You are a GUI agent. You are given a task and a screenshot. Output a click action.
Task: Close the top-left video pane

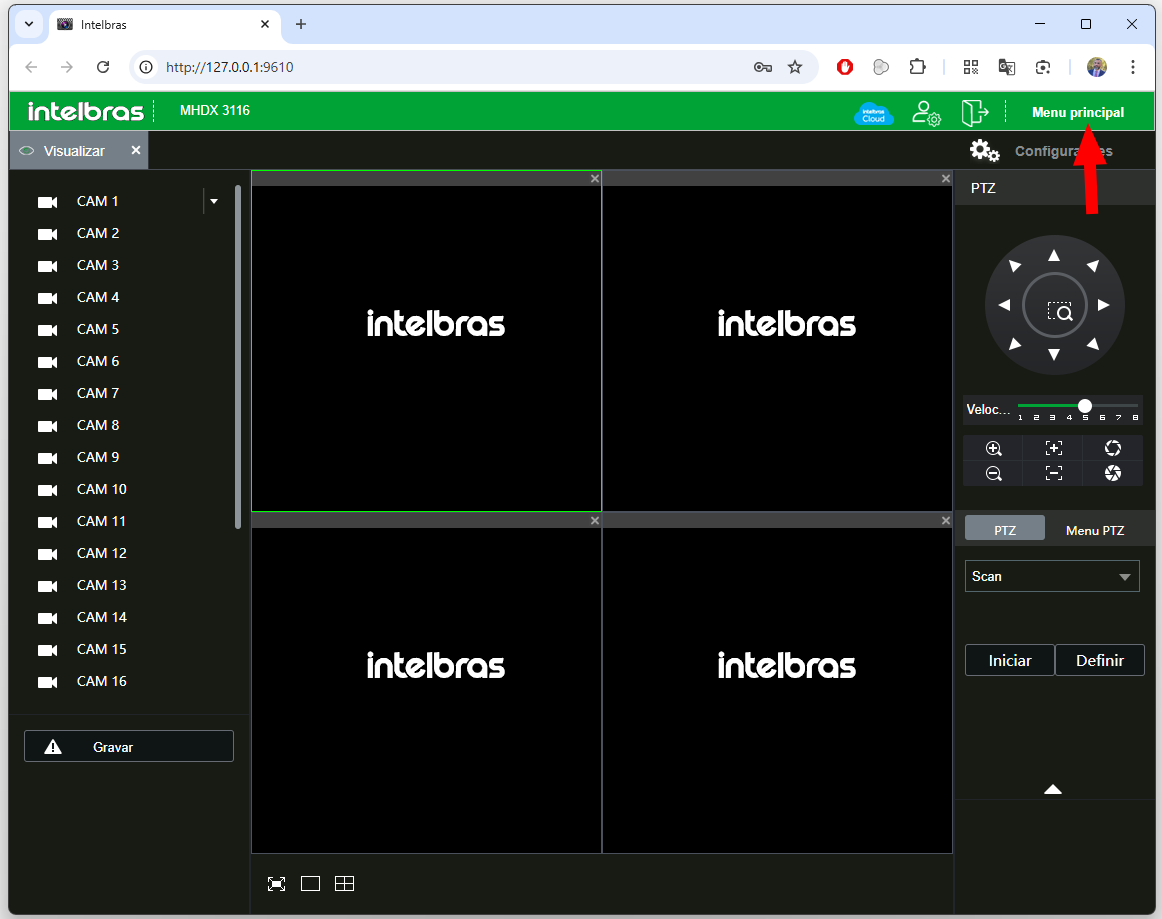tap(594, 179)
